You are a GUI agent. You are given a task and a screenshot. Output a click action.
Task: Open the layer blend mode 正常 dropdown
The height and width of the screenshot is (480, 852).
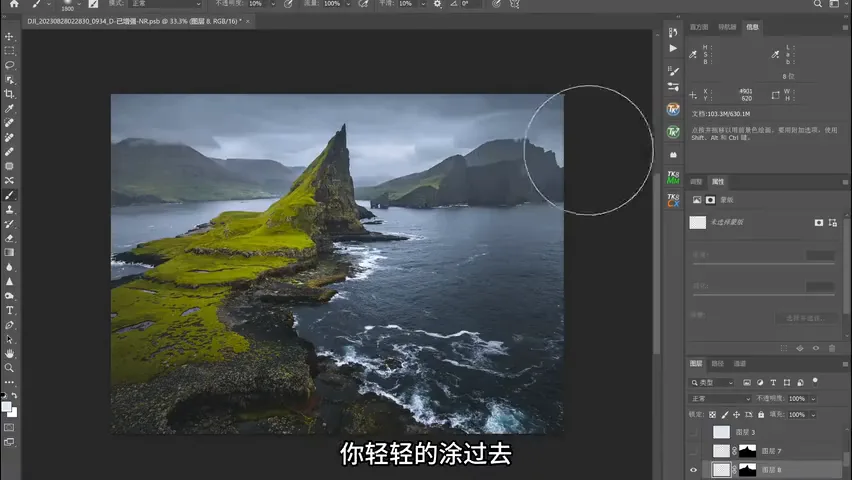(x=720, y=399)
